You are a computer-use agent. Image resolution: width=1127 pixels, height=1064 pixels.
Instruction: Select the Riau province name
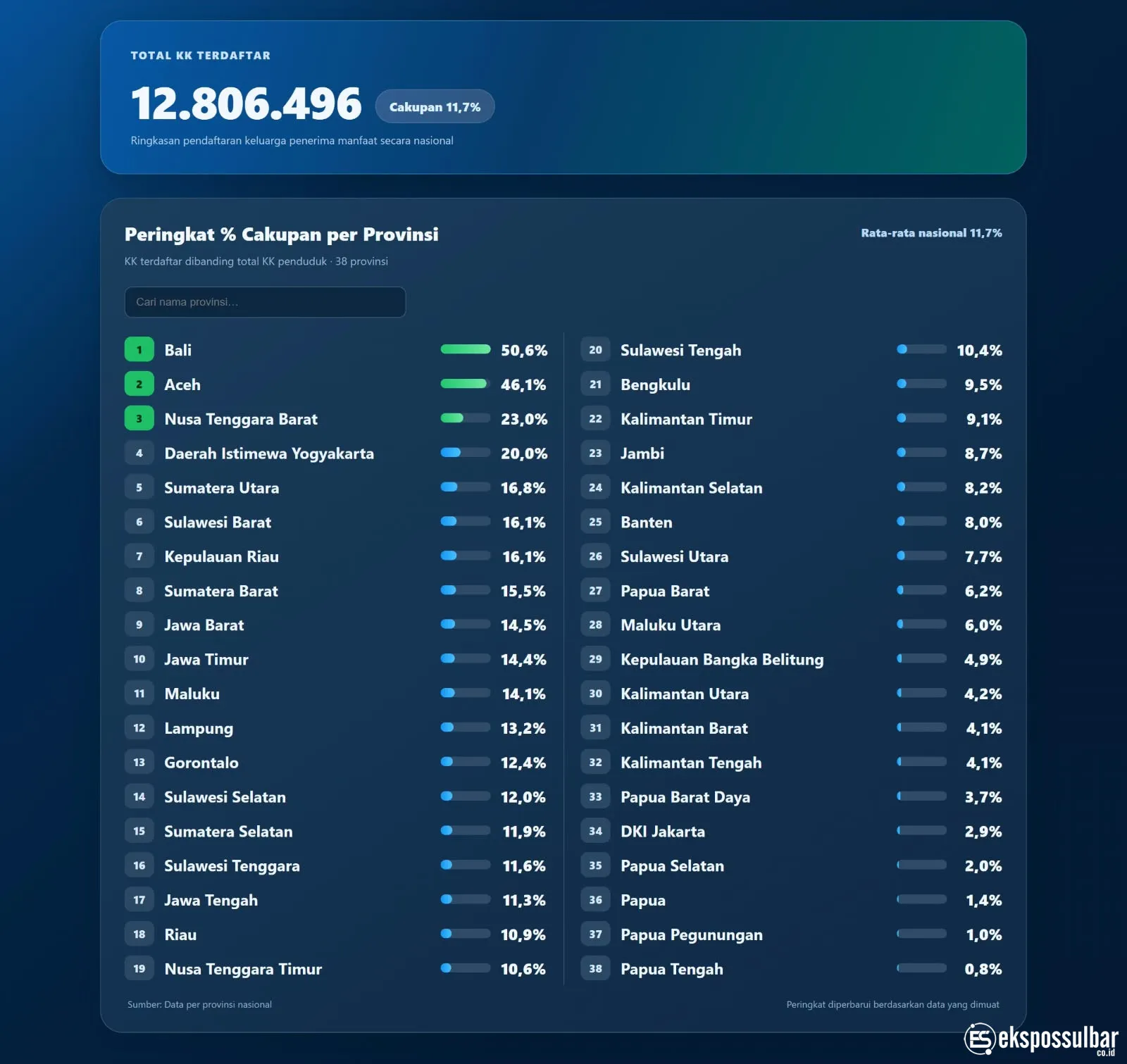click(180, 935)
